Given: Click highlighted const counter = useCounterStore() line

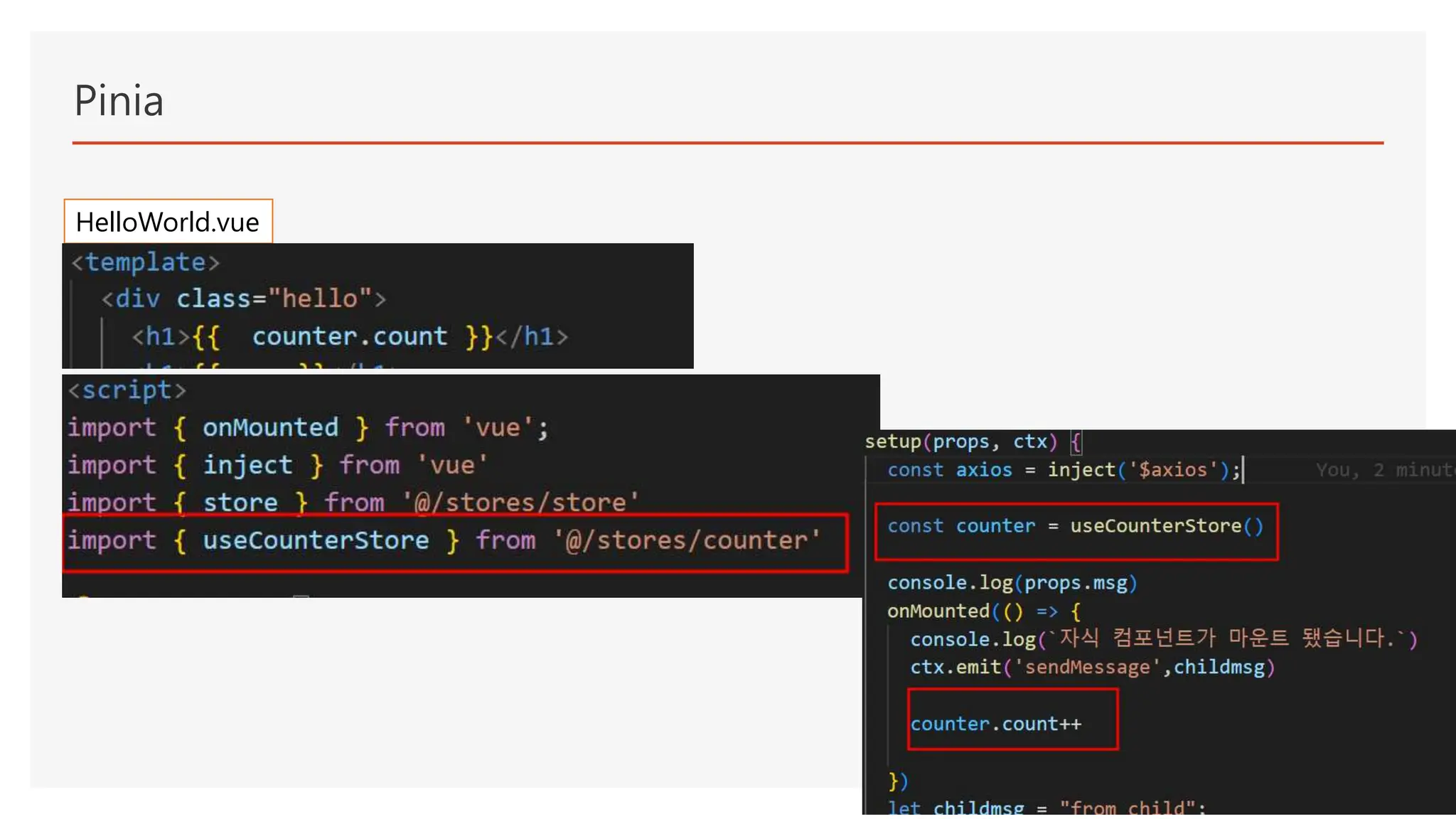Looking at the screenshot, I should [1075, 526].
